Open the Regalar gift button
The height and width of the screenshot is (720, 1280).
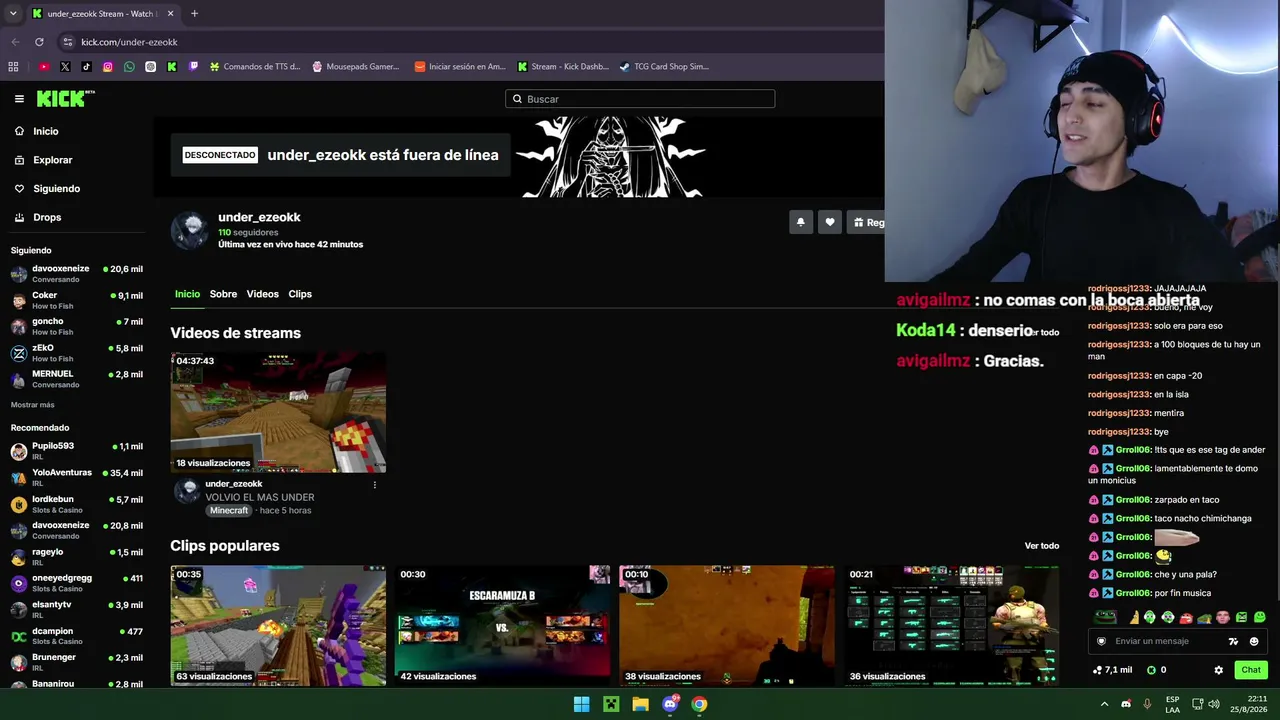(866, 223)
